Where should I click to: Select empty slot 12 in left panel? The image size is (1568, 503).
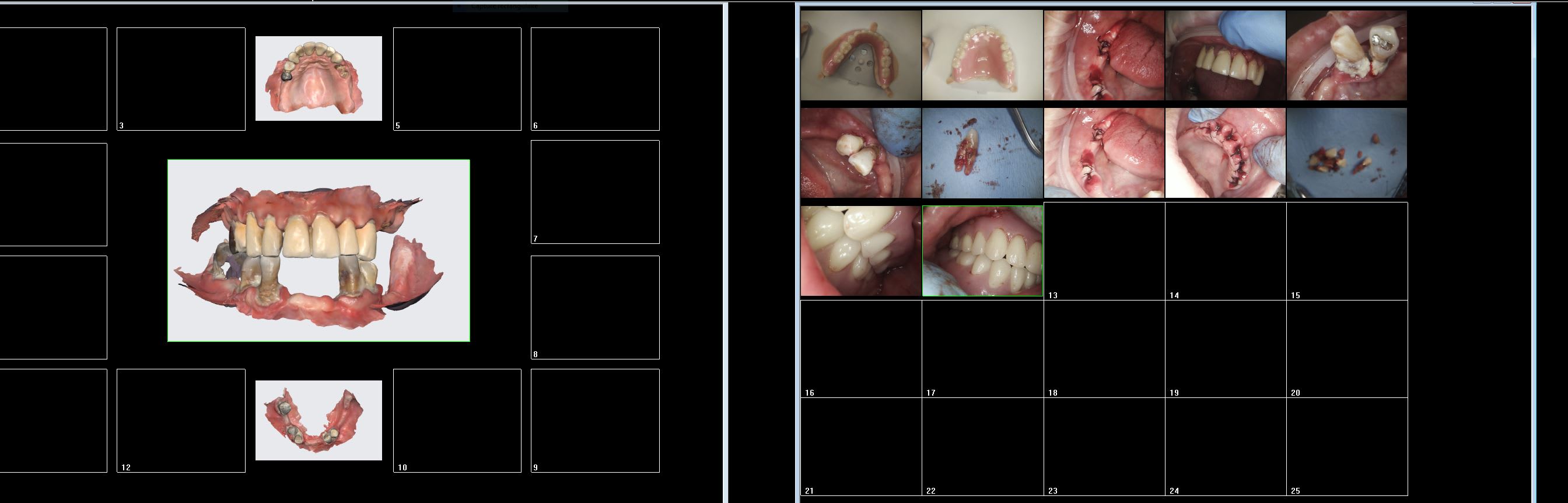click(181, 420)
